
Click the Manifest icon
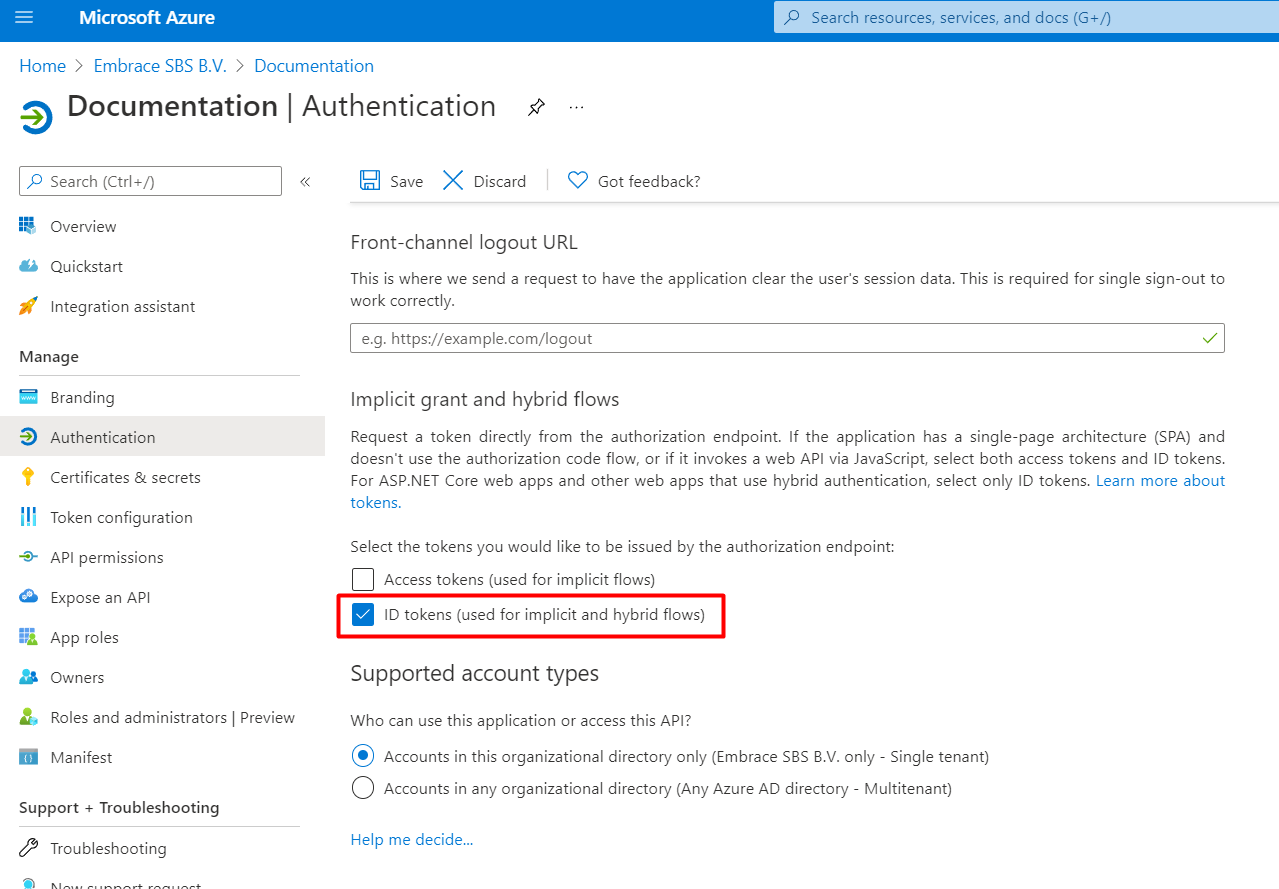tap(29, 757)
